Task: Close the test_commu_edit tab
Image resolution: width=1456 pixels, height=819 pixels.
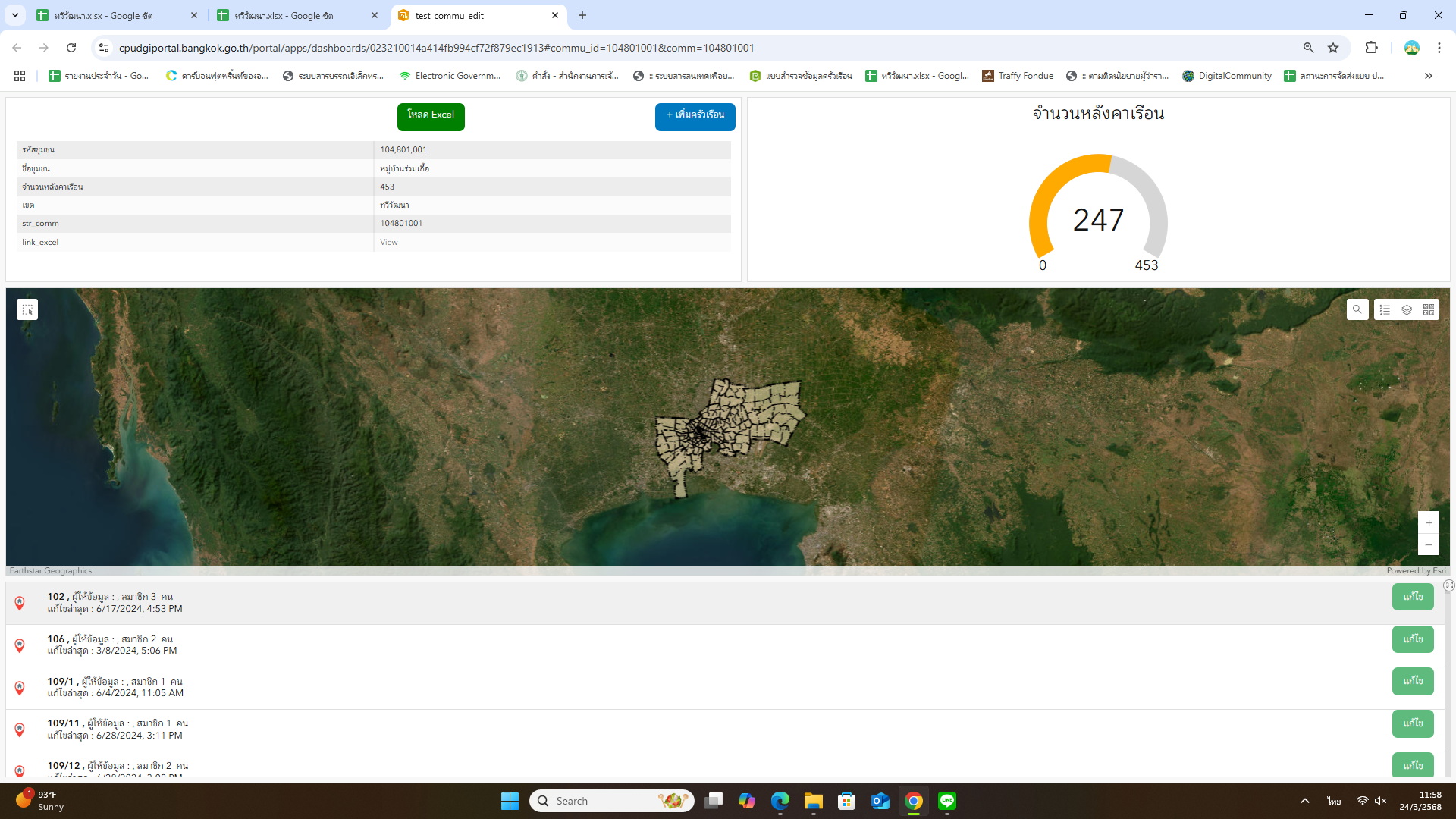Action: tap(555, 15)
